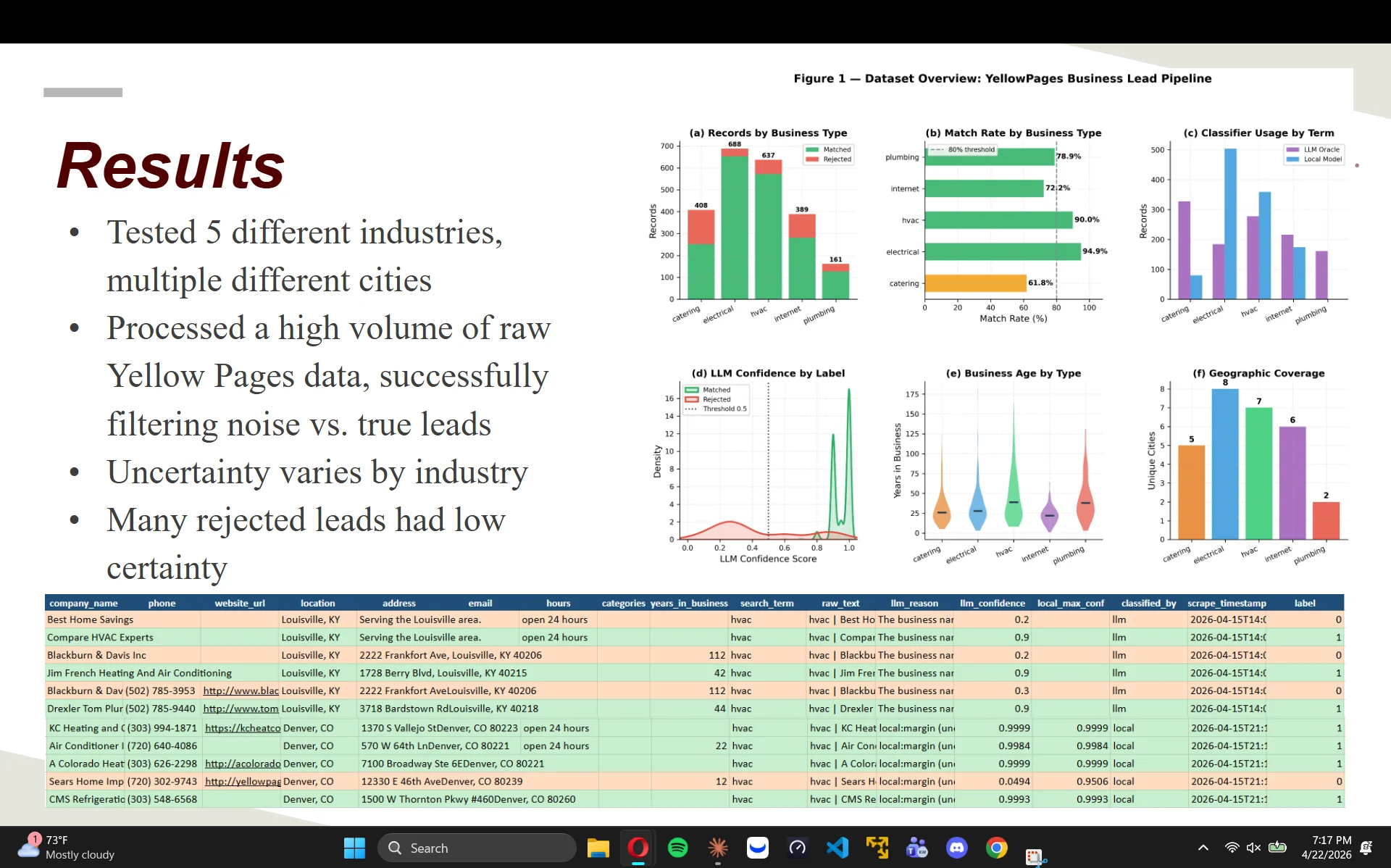The image size is (1391, 868).
Task: Select the llm_confidence value 0.0494
Action: (1014, 781)
